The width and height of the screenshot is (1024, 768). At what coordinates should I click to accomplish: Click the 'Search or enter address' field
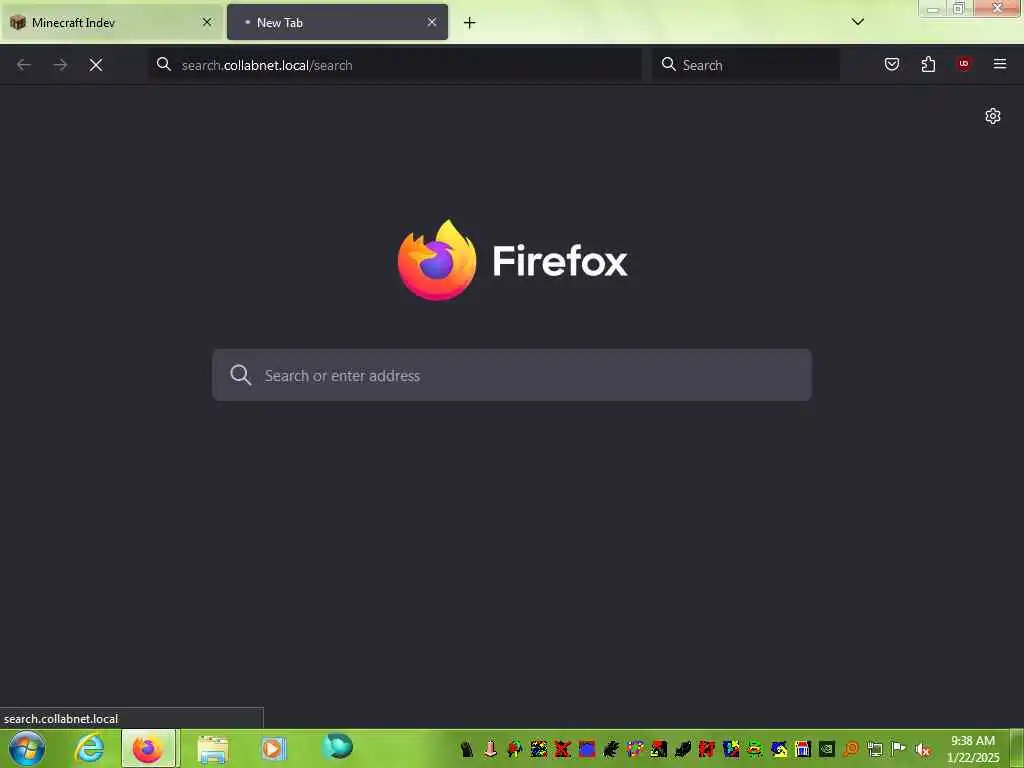512,375
